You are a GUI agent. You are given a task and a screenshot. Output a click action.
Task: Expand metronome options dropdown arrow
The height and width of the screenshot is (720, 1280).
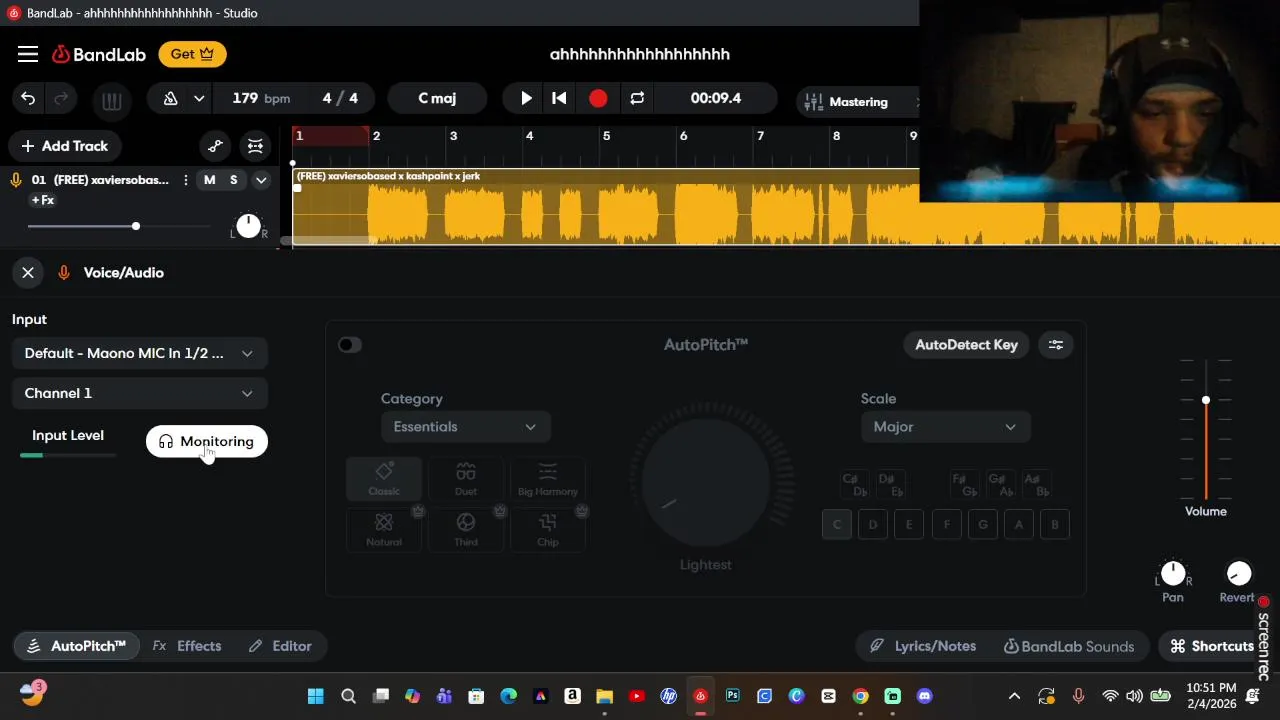coord(199,98)
